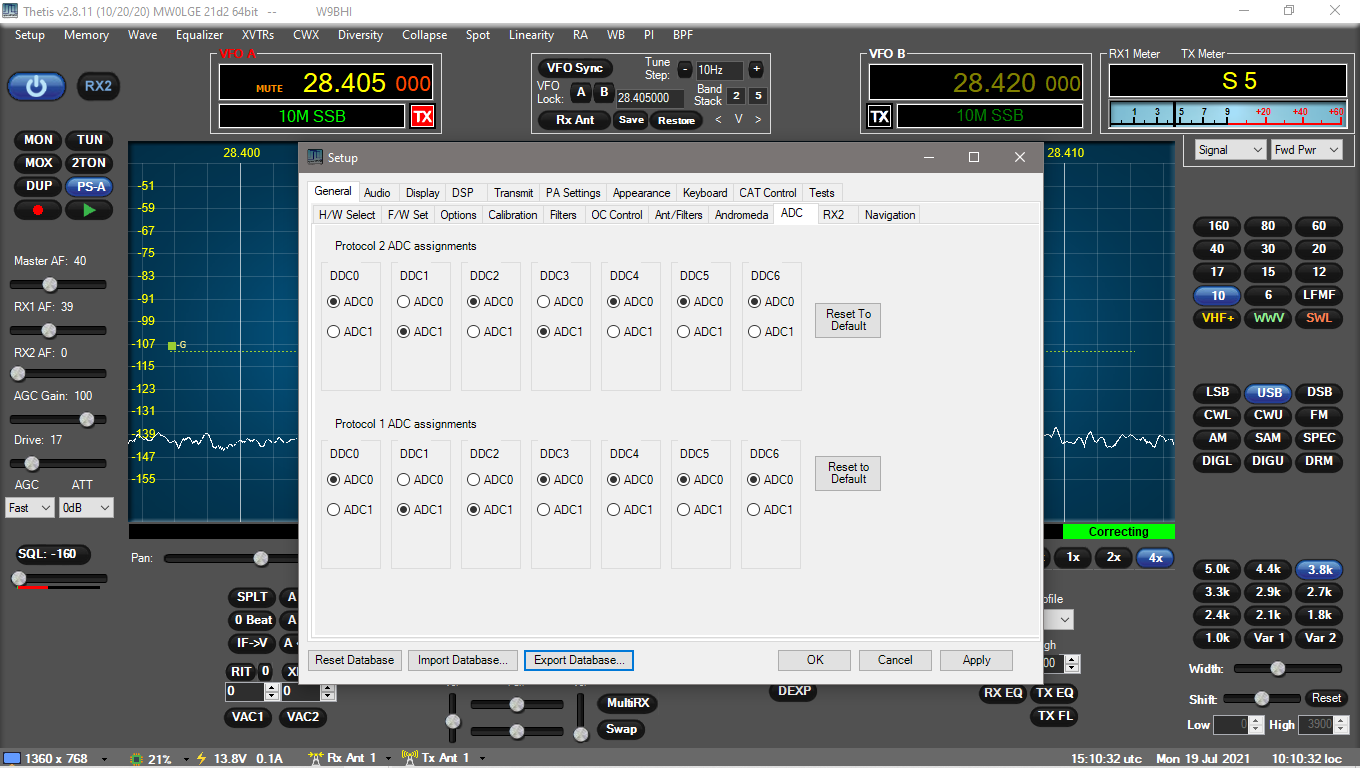Click Reset To Default for Protocol 2 ADC assignments
This screenshot has height=768, width=1360.
click(847, 320)
